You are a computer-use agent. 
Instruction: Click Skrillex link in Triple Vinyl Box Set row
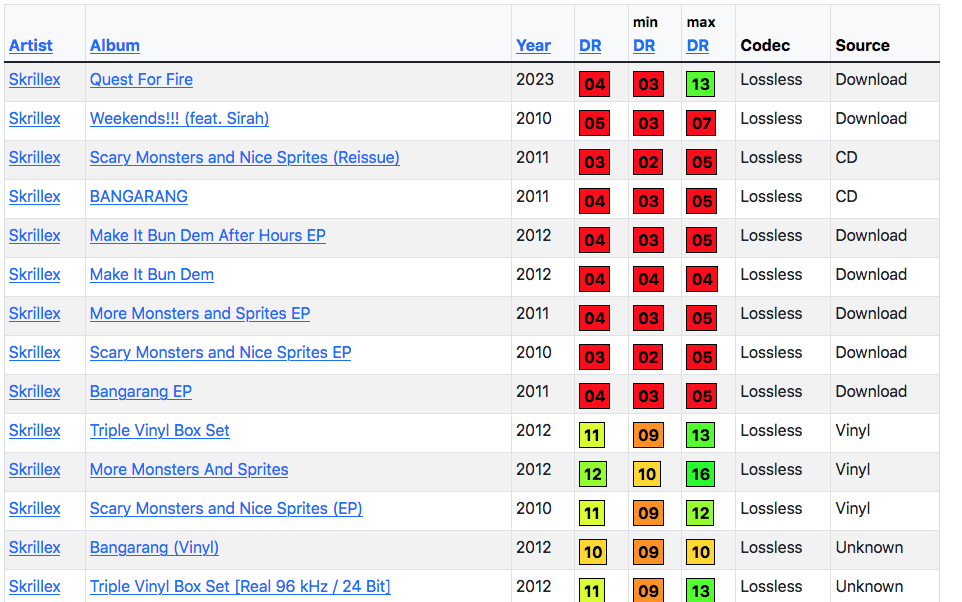point(34,431)
